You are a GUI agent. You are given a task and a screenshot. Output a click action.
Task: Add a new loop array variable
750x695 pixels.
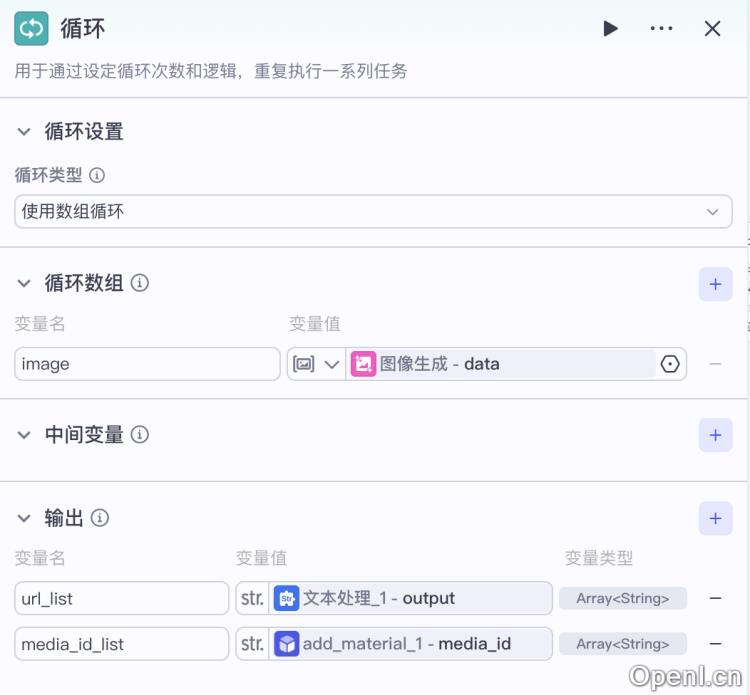pyautogui.click(x=716, y=284)
